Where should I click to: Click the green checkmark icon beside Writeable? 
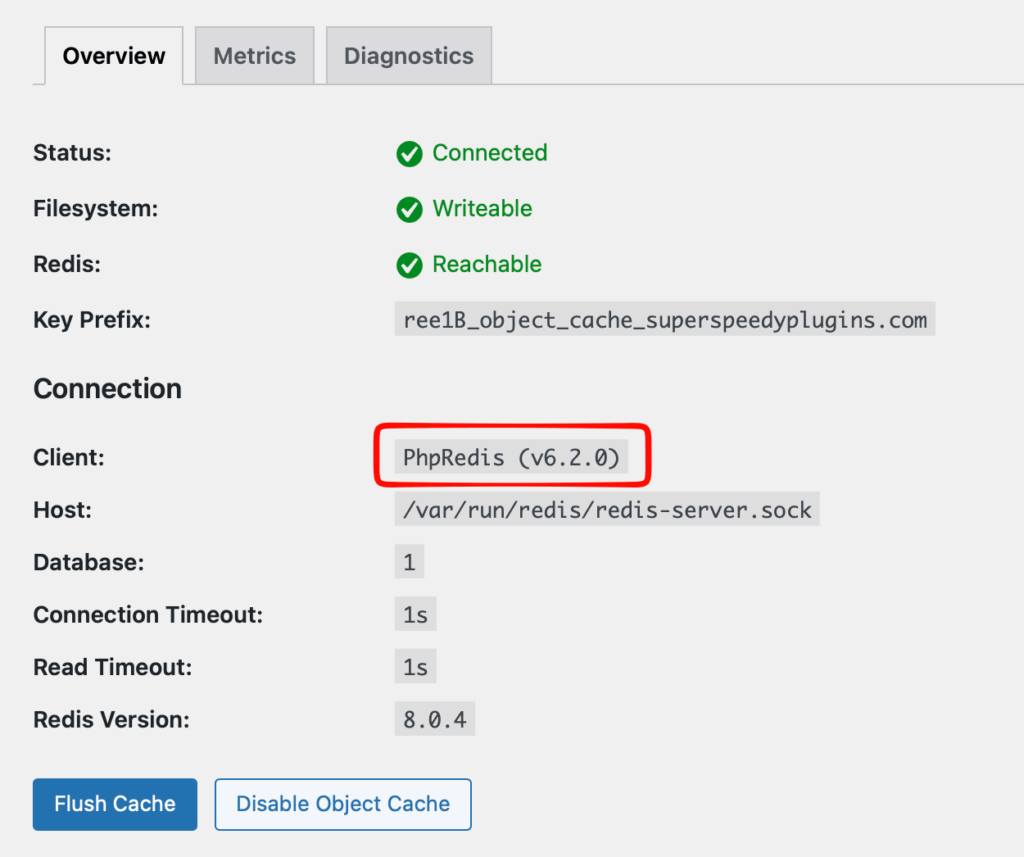[409, 210]
